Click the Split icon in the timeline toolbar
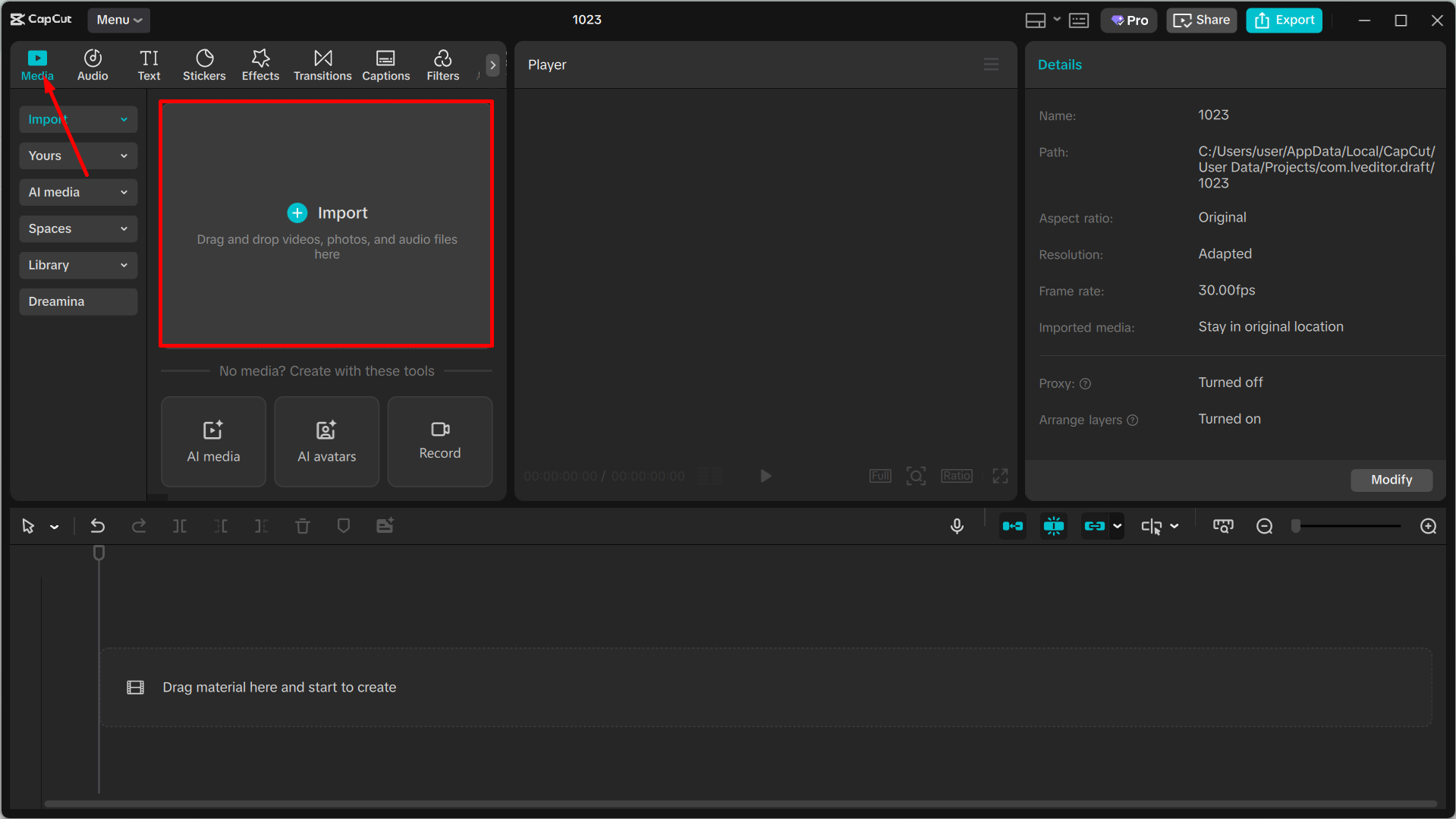The image size is (1456, 819). tap(180, 525)
